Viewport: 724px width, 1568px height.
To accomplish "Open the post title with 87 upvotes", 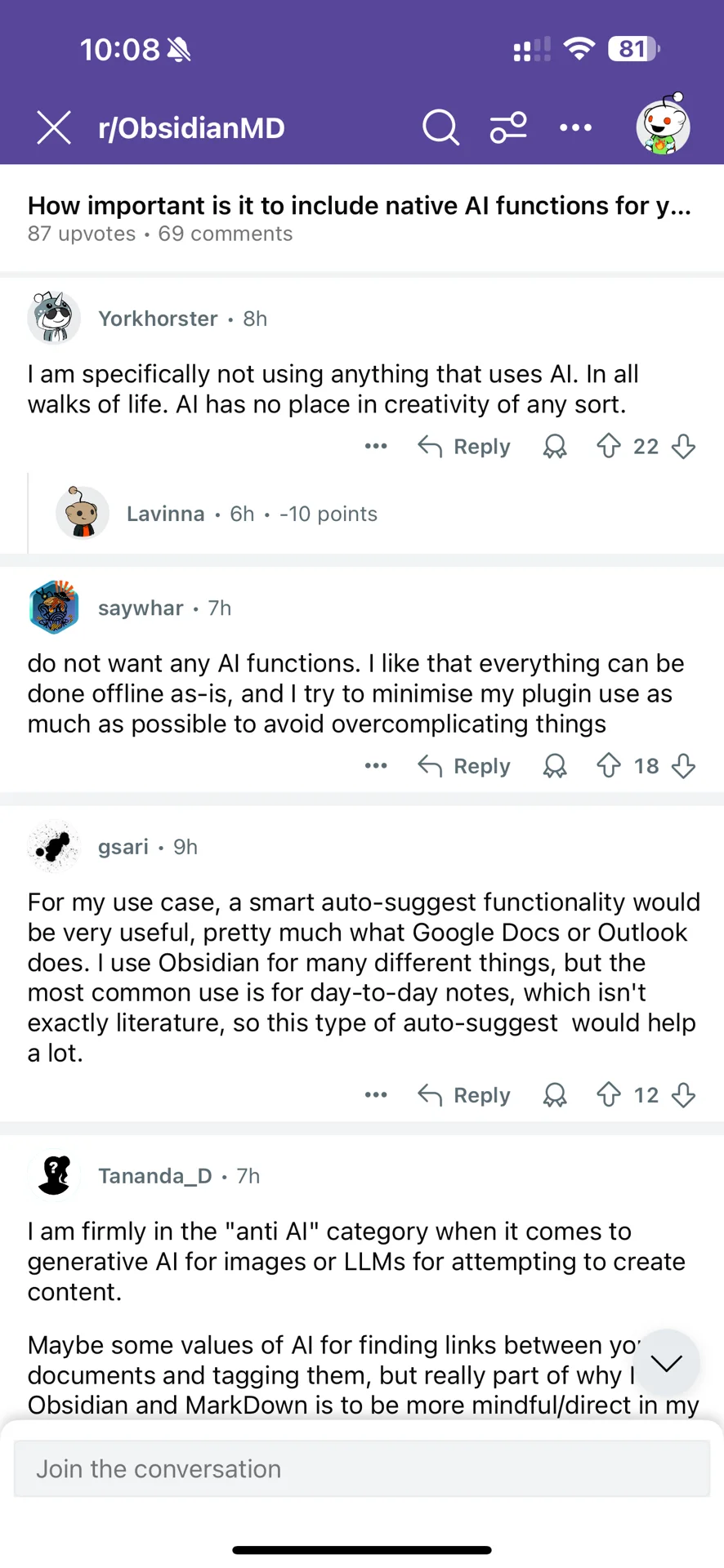I will click(x=360, y=206).
